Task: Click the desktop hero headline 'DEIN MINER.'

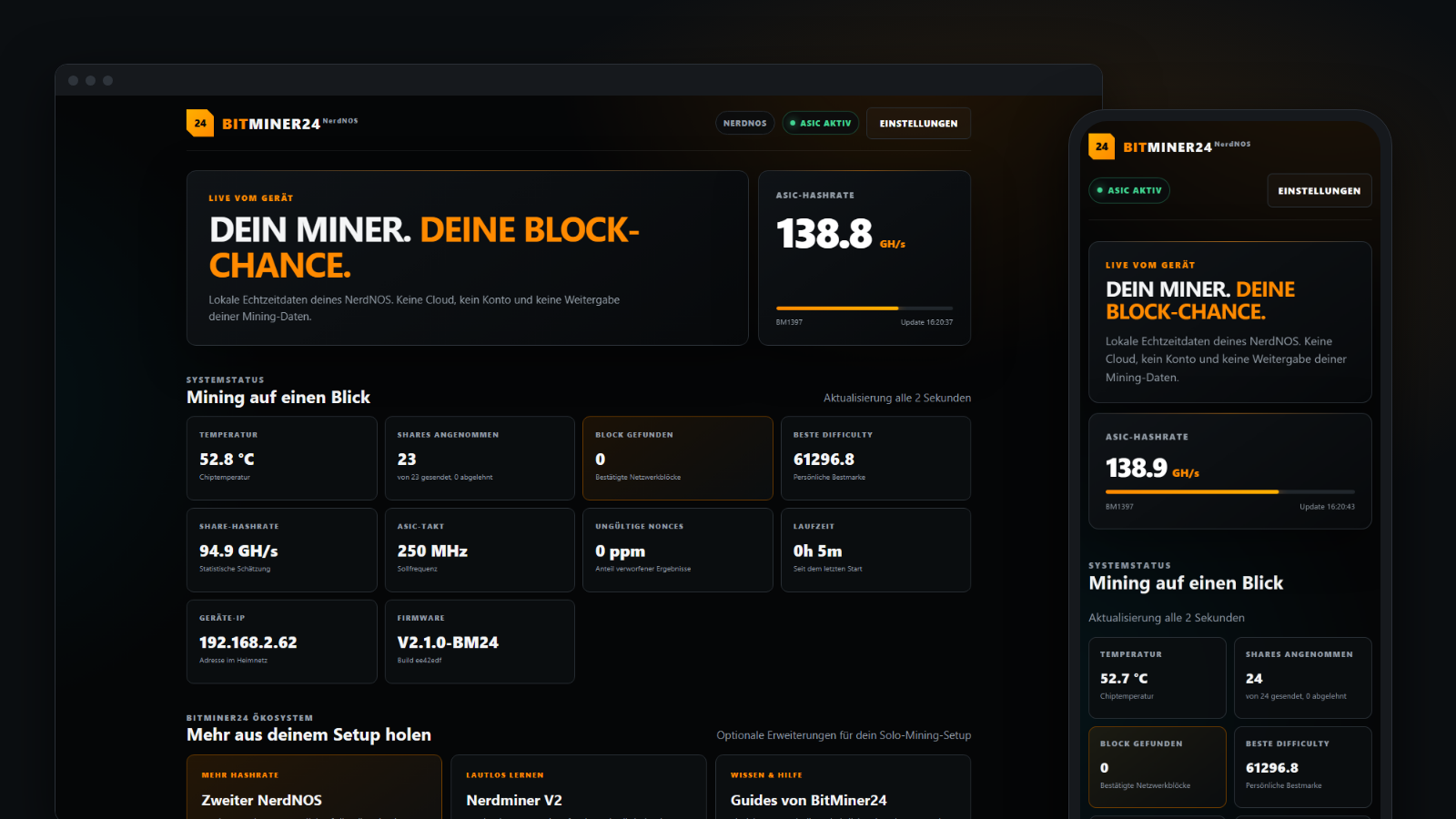Action: (310, 230)
